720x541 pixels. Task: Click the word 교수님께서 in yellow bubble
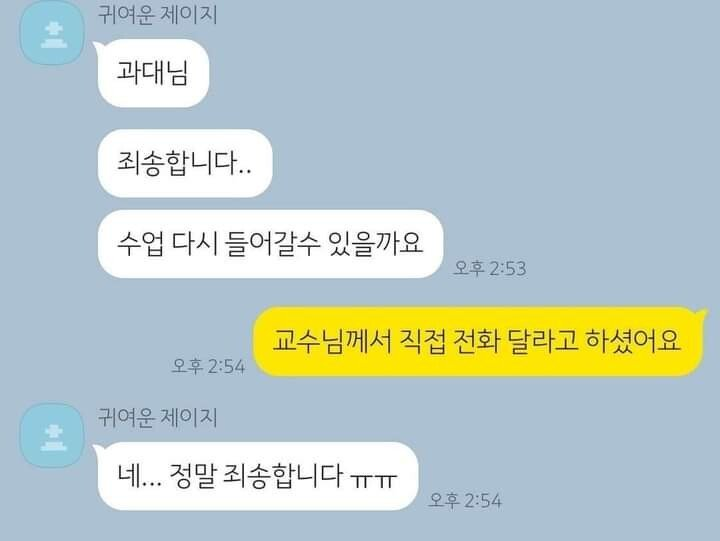332,342
